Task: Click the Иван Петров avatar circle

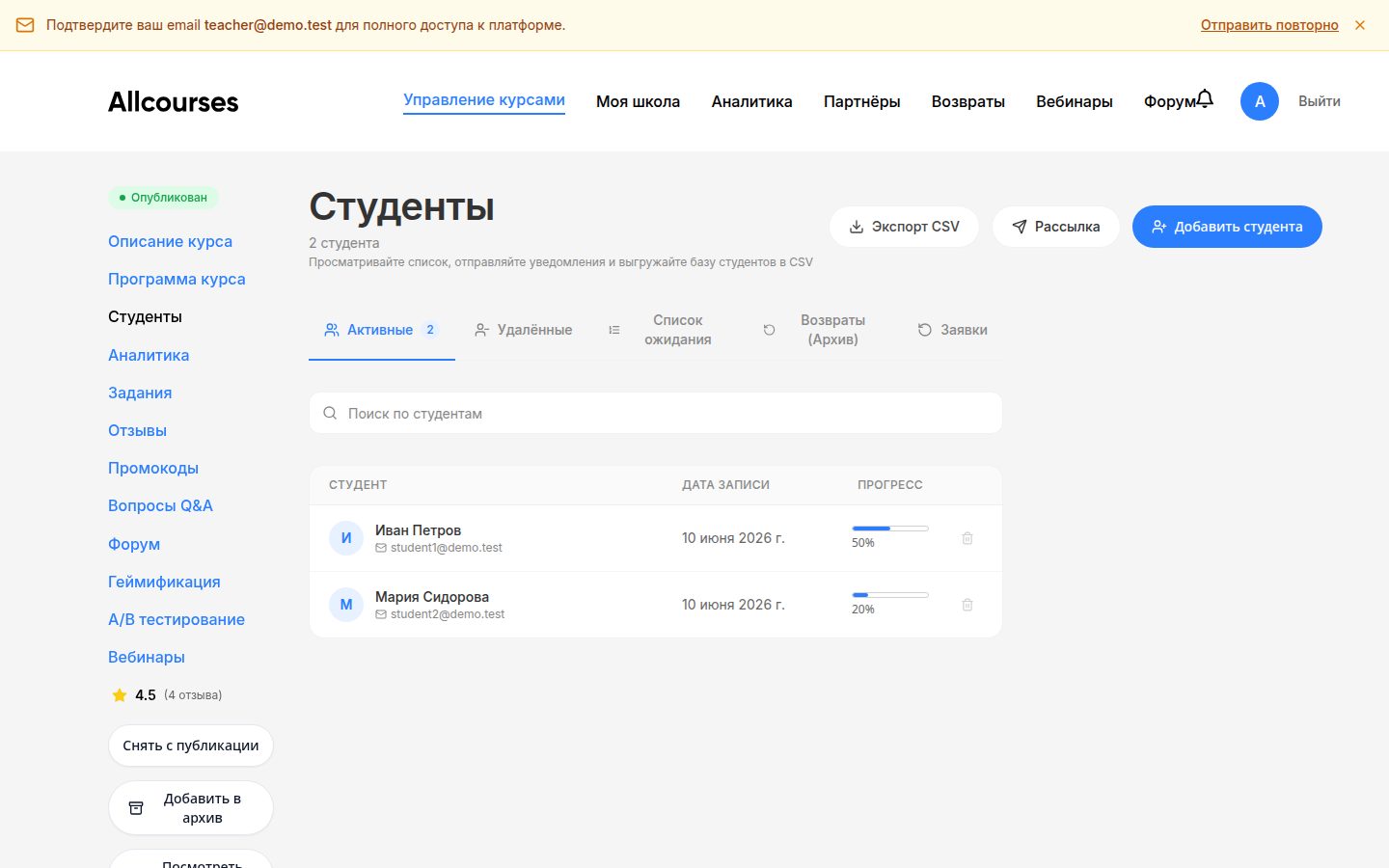Action: (346, 538)
